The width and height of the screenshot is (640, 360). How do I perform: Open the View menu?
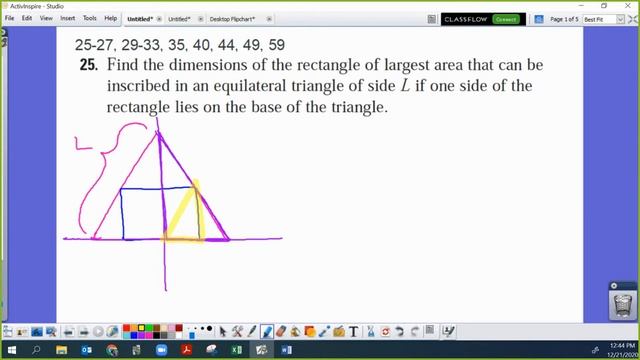click(46, 18)
